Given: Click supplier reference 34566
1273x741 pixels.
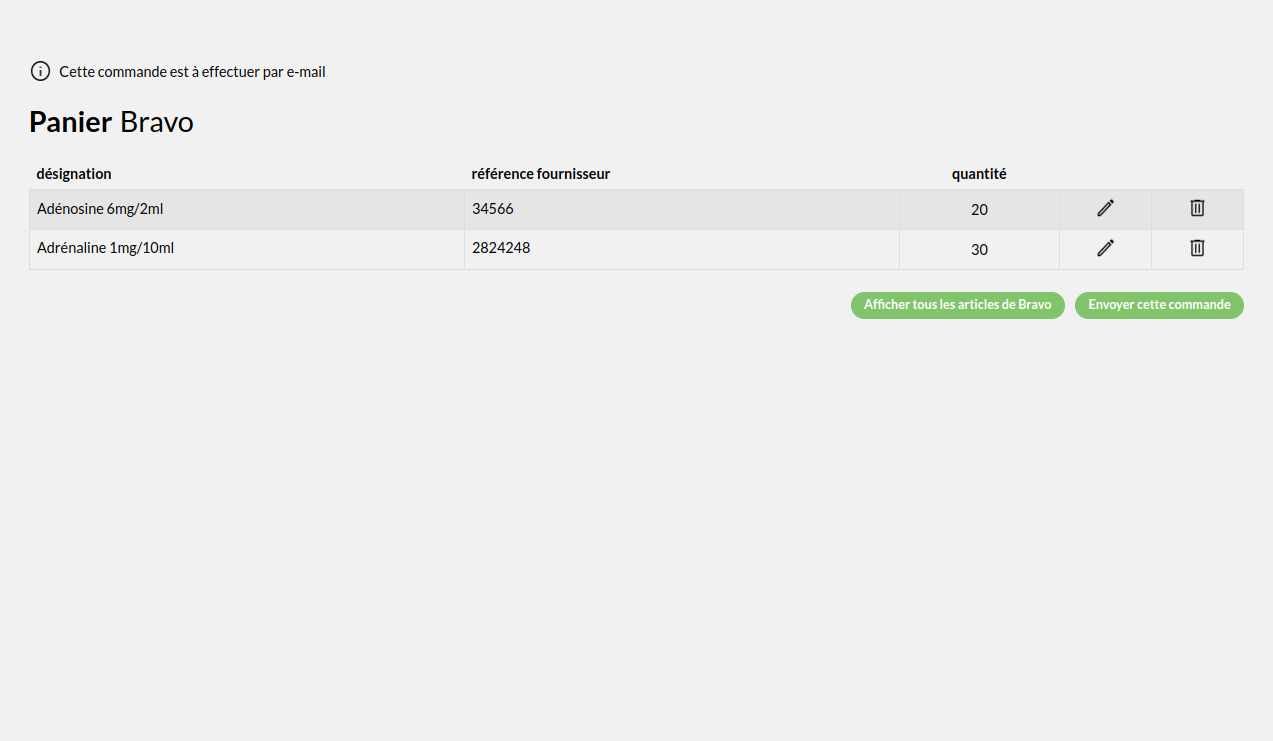Looking at the screenshot, I should [x=493, y=209].
